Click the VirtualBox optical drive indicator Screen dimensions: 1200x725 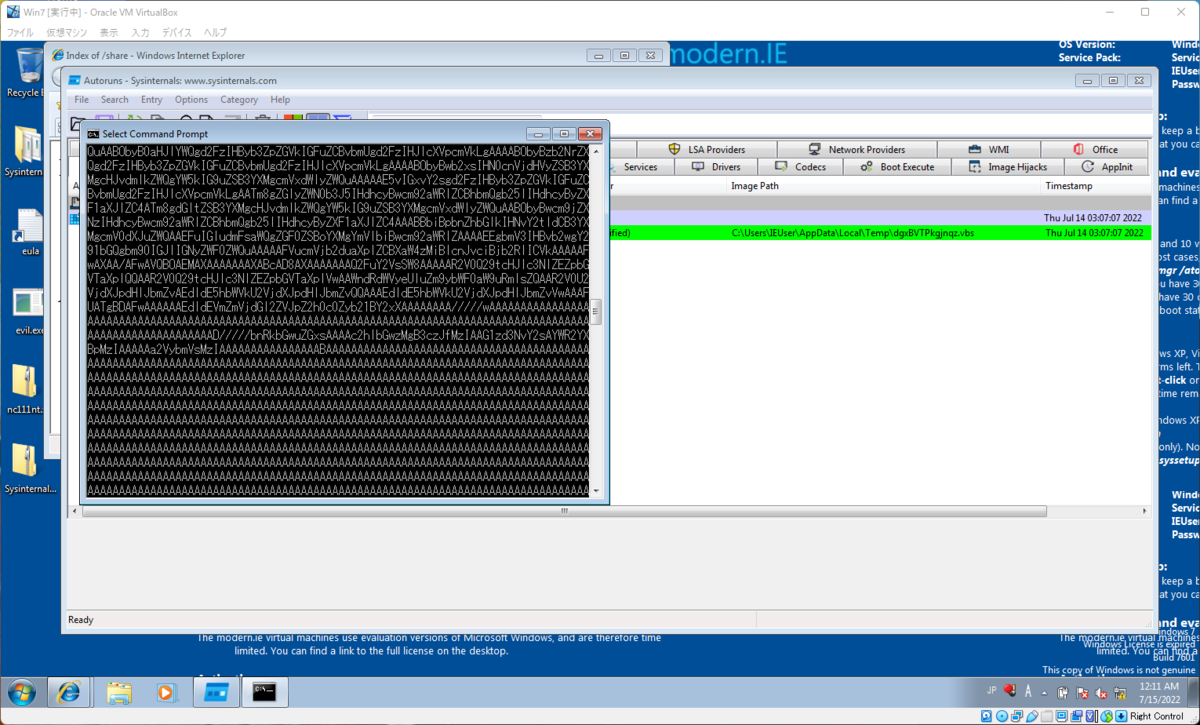point(1003,716)
